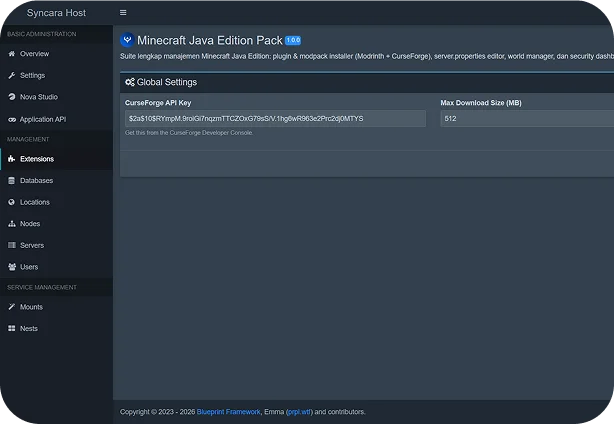Screen dimensions: 614x424
Task: Click the Nests grid icon
Action: pyautogui.click(x=12, y=328)
